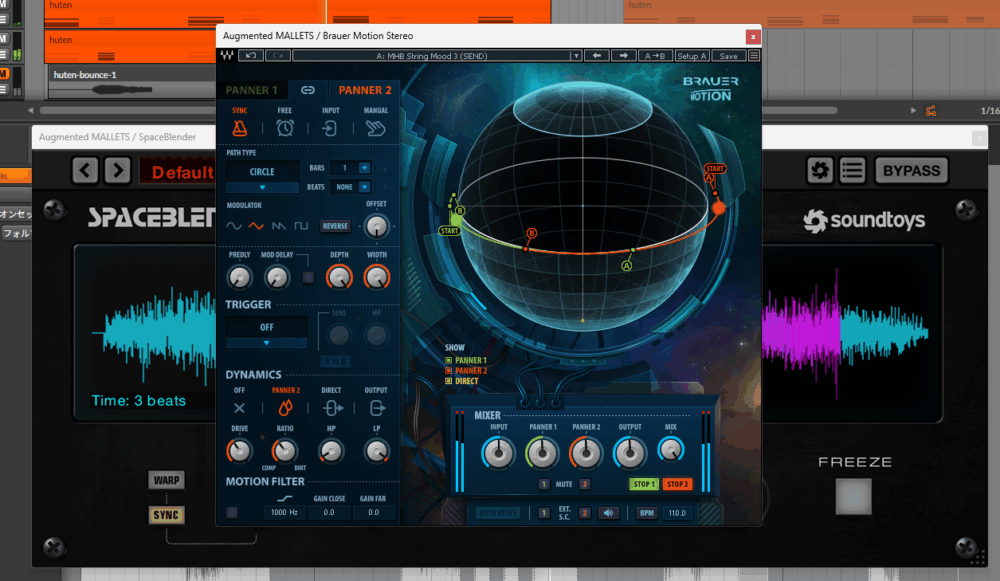Toggle Mute 1 in the mixer

[543, 484]
